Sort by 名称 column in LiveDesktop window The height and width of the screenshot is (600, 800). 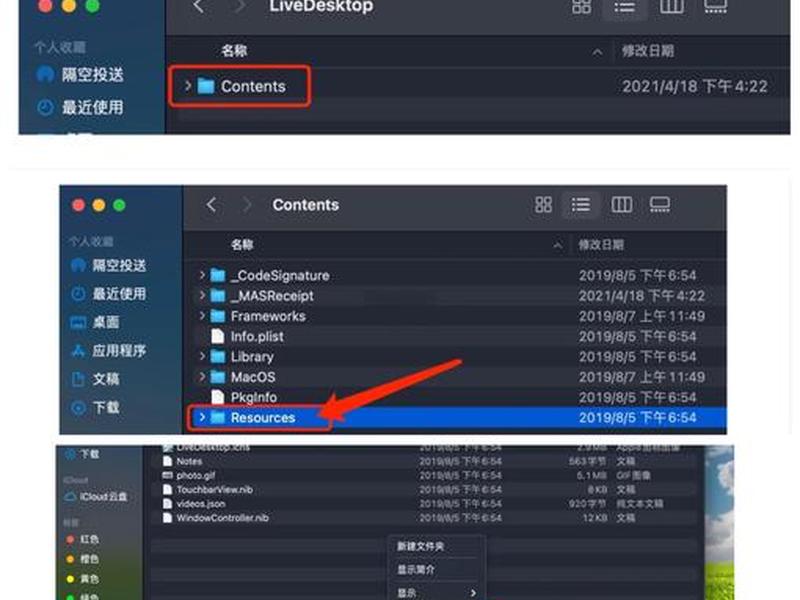pyautogui.click(x=234, y=51)
